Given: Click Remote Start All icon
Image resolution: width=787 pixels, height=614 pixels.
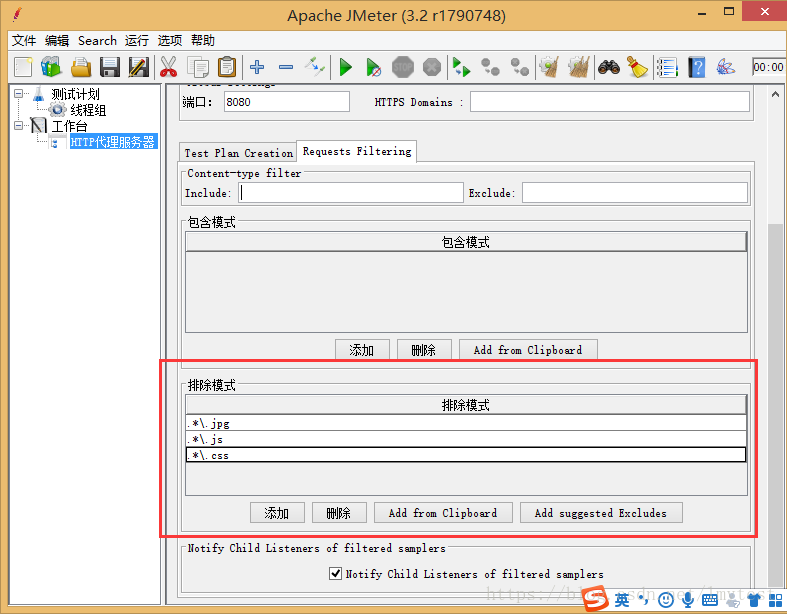Looking at the screenshot, I should (x=461, y=67).
